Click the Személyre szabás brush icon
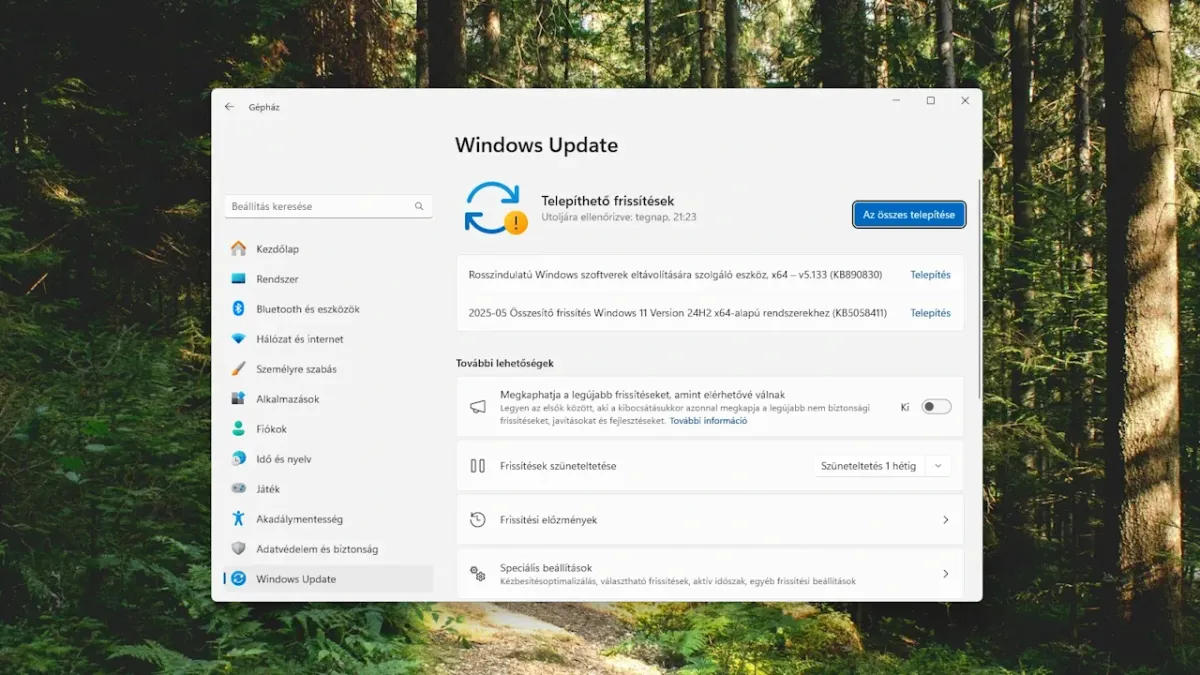 [x=238, y=369]
